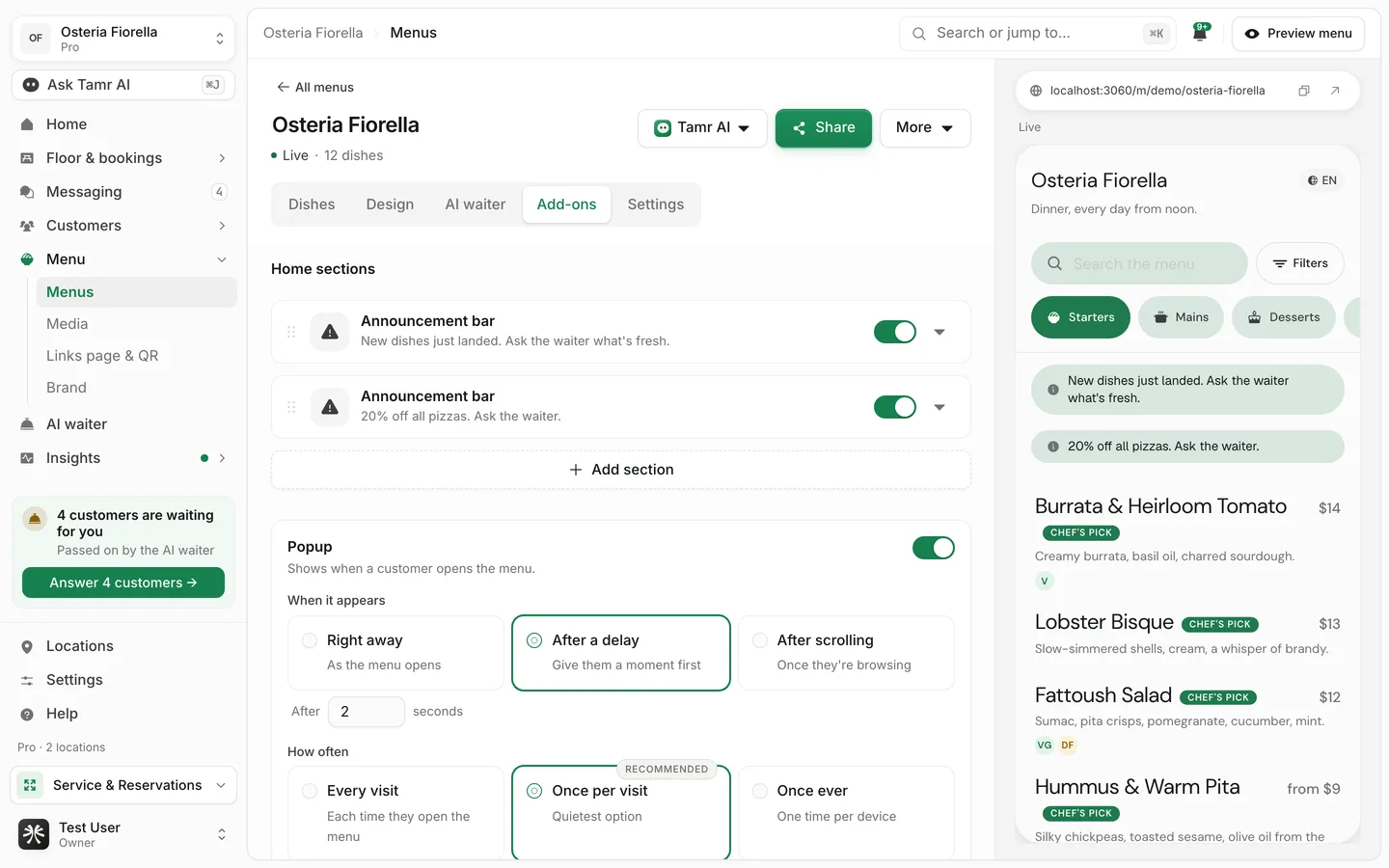The width and height of the screenshot is (1389, 868).
Task: Open the Service & Reservations switcher
Action: tap(123, 785)
